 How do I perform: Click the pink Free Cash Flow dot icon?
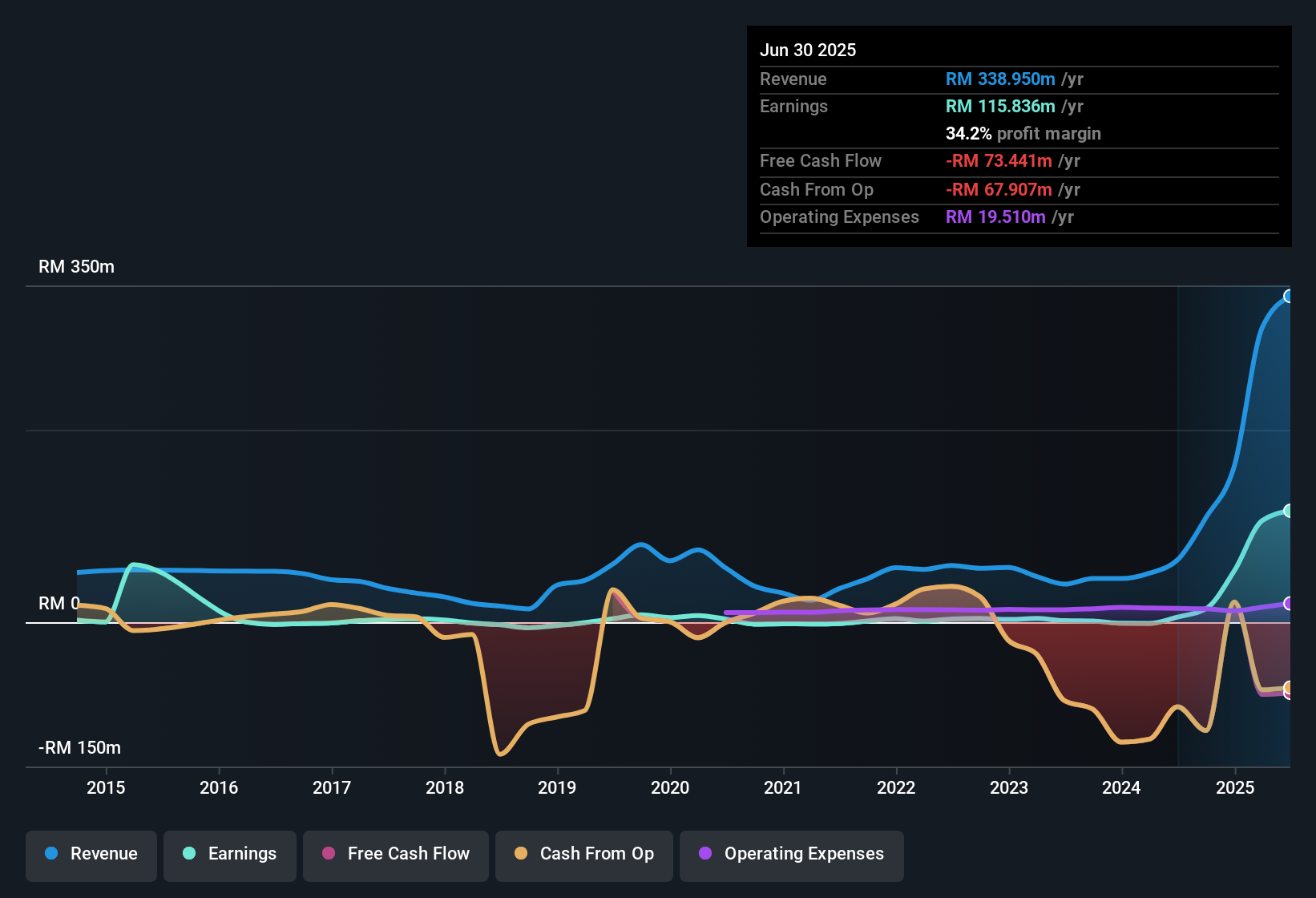328,854
